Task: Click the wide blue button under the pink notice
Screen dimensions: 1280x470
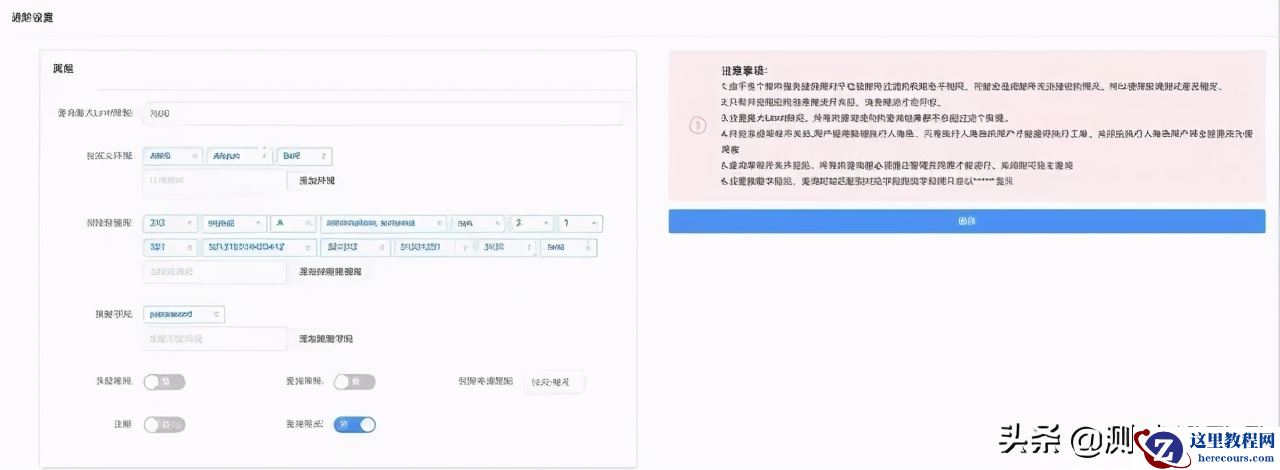Action: 967,221
